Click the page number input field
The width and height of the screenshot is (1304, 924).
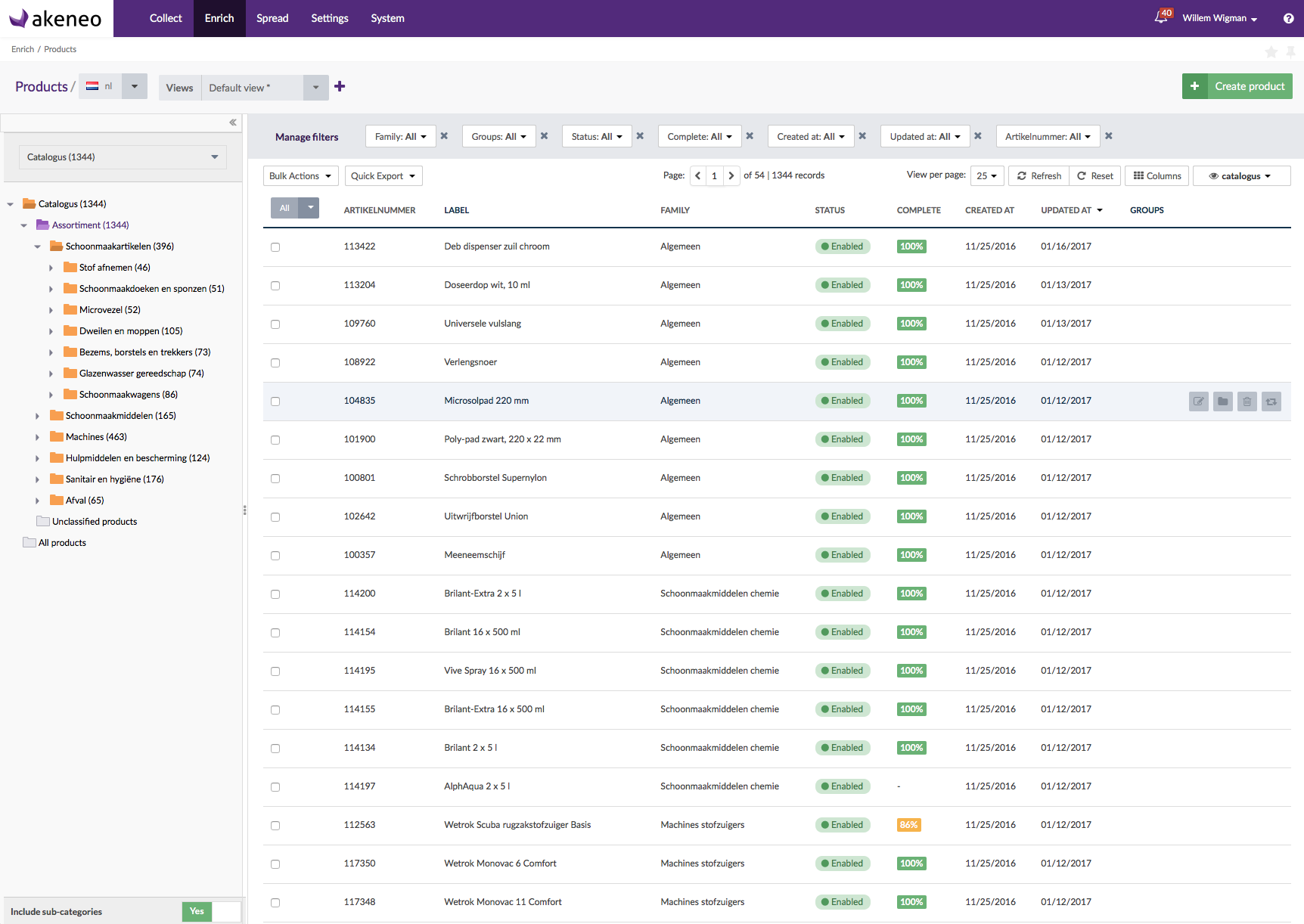pyautogui.click(x=714, y=175)
